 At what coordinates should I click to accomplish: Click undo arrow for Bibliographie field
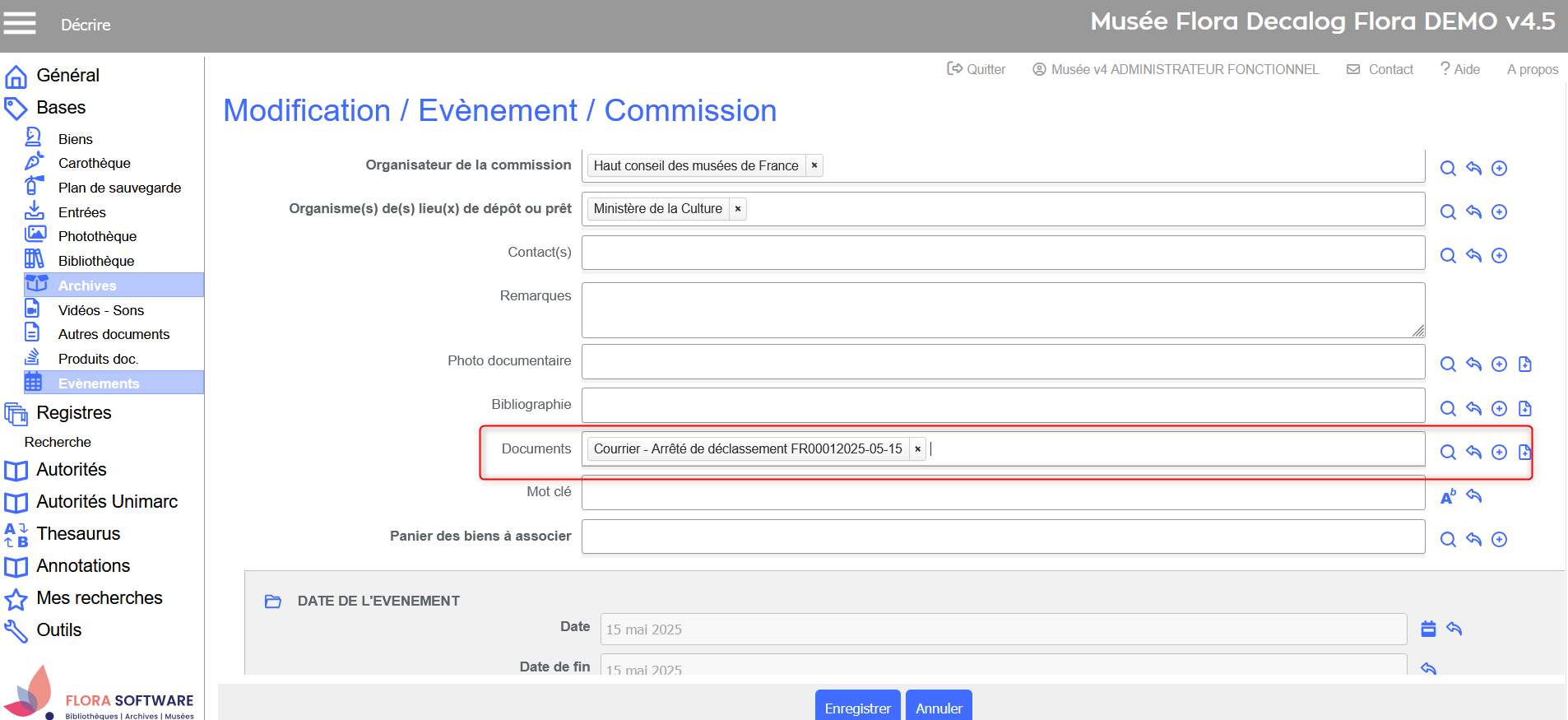(1473, 409)
